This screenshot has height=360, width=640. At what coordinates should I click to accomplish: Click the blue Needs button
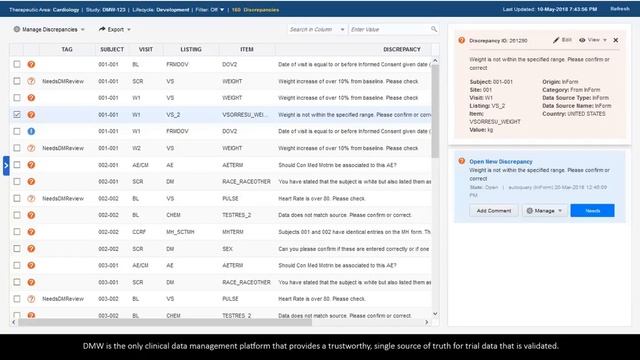[x=592, y=211]
